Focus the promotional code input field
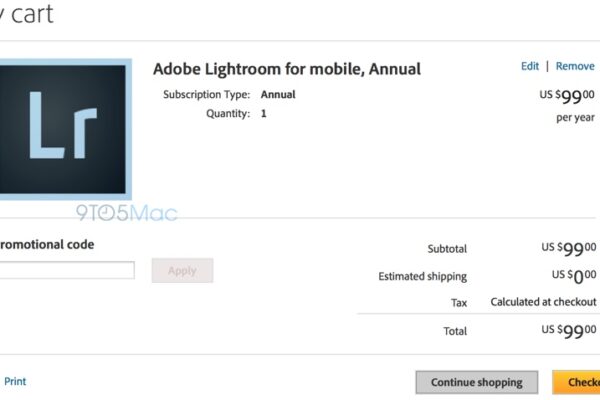This screenshot has height=400, width=600. point(66,270)
